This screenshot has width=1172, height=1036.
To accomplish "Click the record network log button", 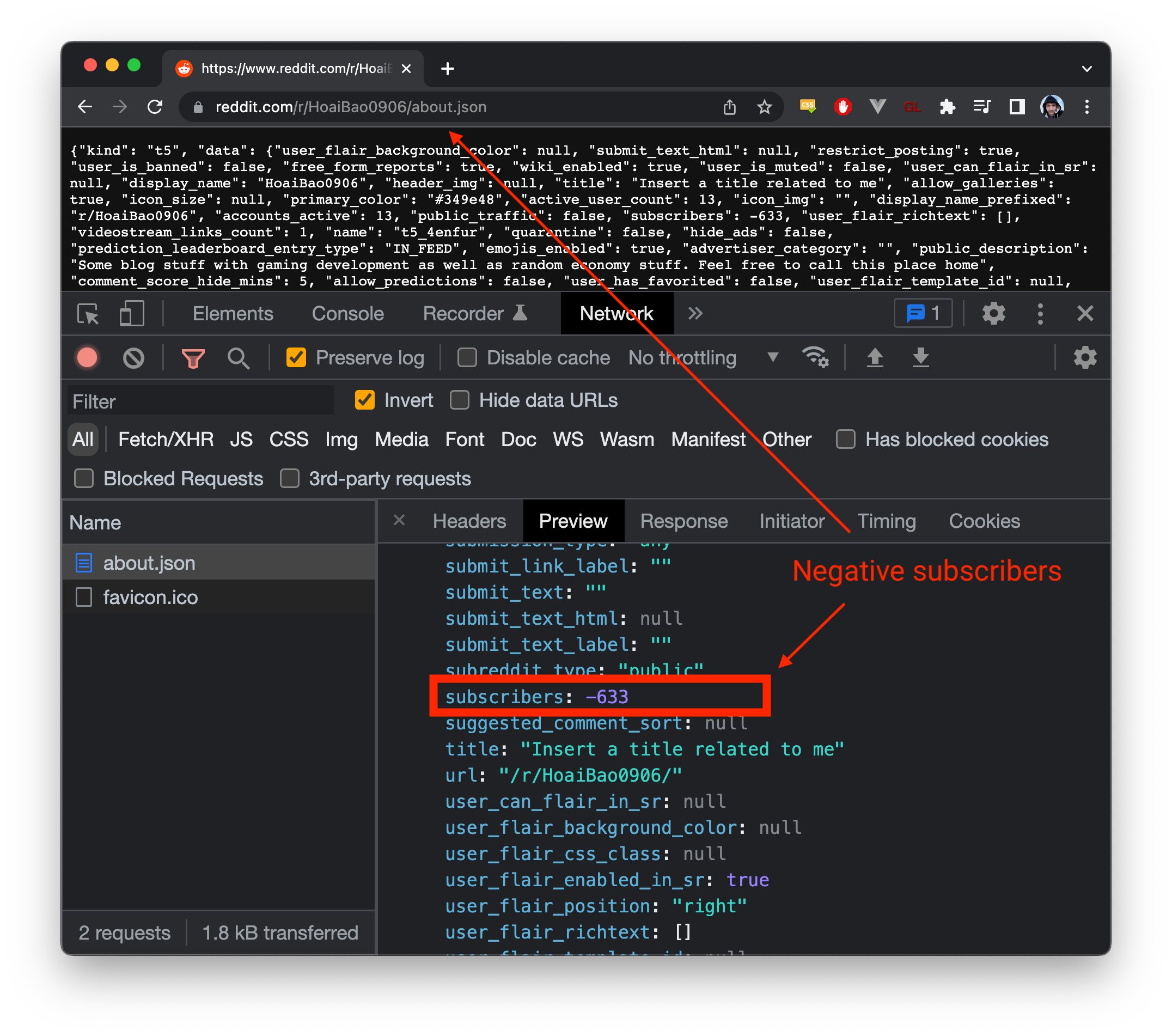I will pyautogui.click(x=87, y=358).
